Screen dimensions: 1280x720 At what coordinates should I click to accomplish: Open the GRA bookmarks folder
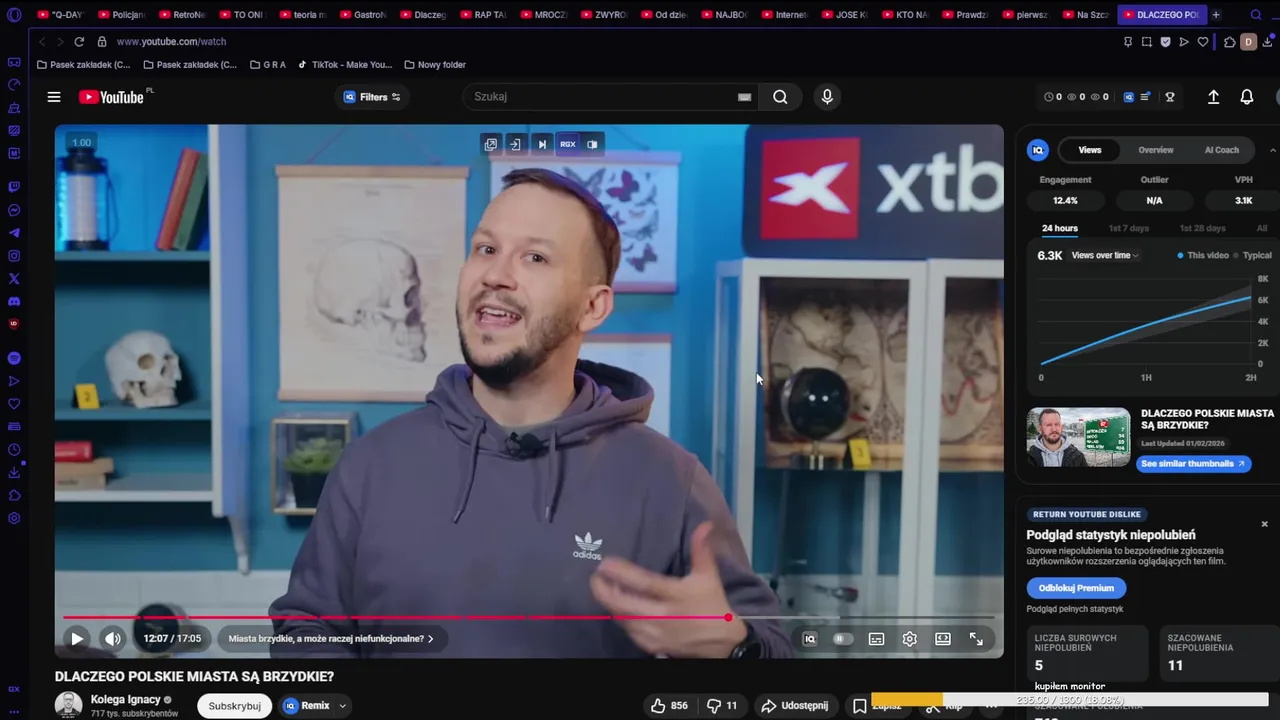(x=268, y=65)
